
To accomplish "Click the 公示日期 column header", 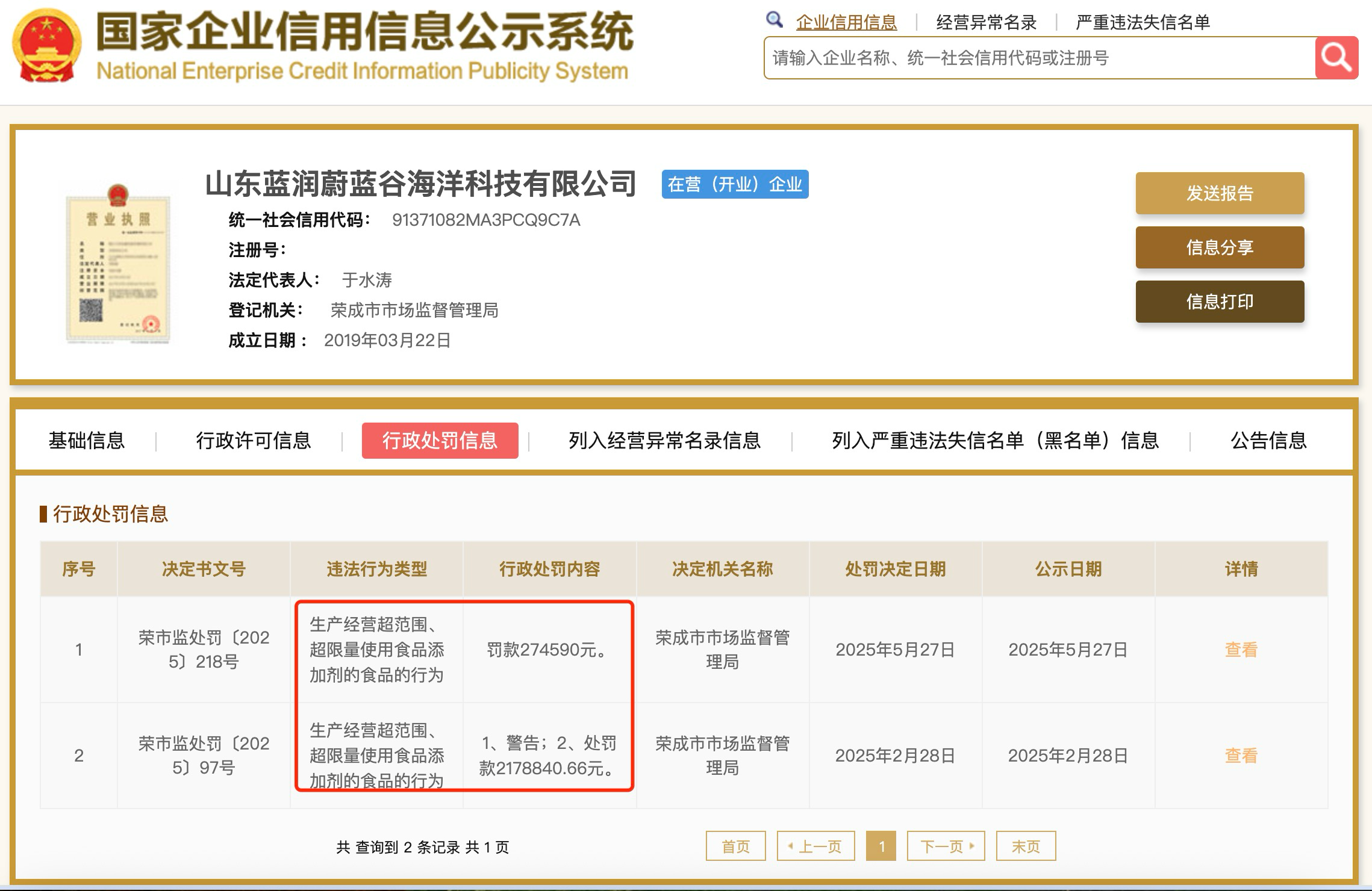I will tap(1068, 569).
